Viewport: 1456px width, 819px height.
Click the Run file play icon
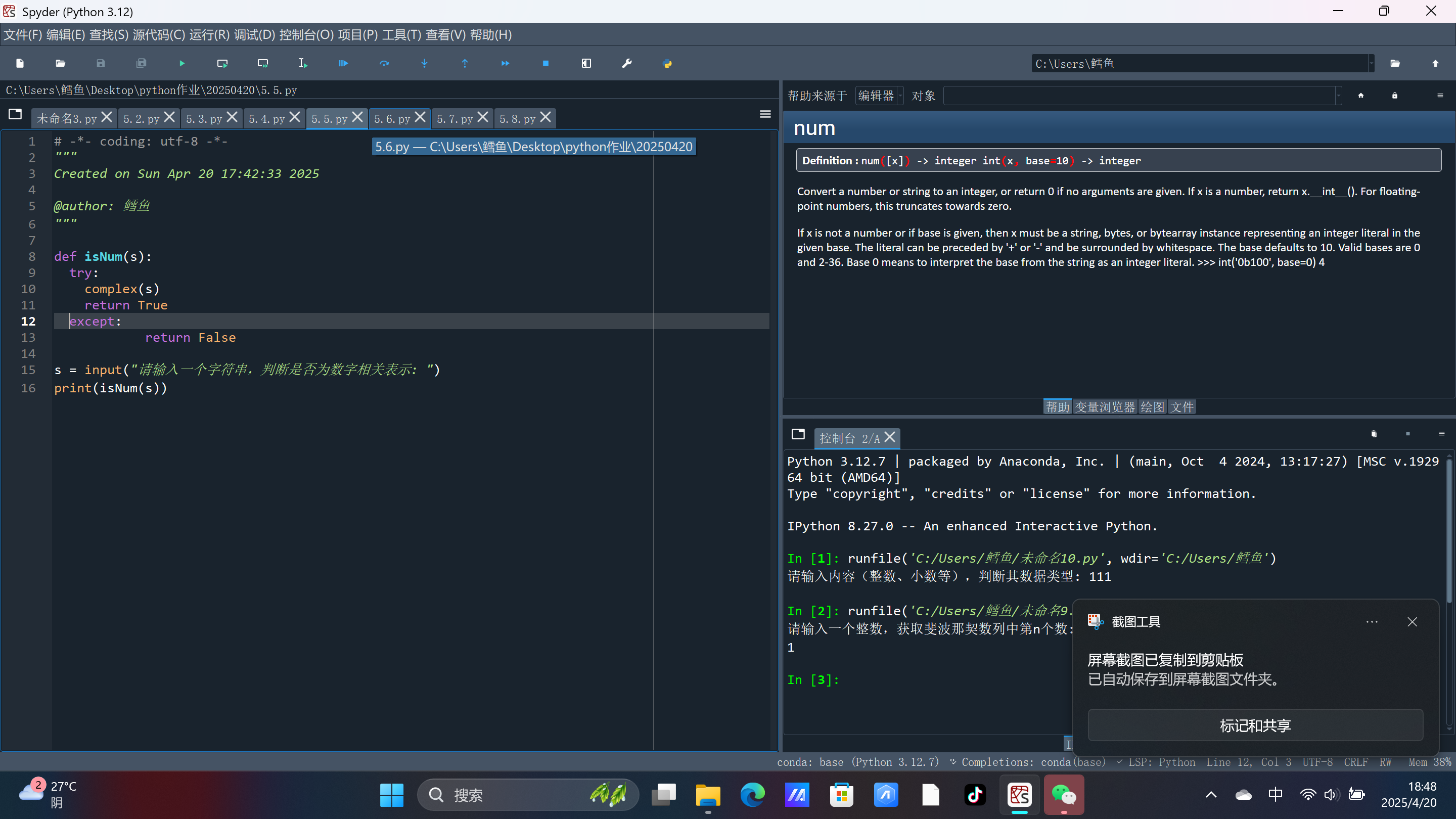181,63
